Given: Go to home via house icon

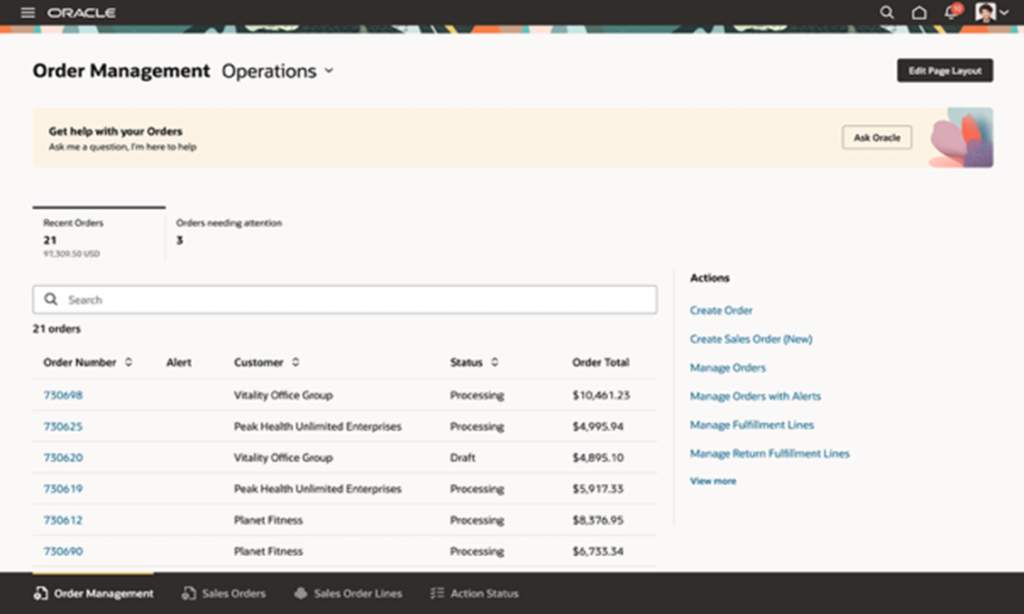Looking at the screenshot, I should [919, 12].
